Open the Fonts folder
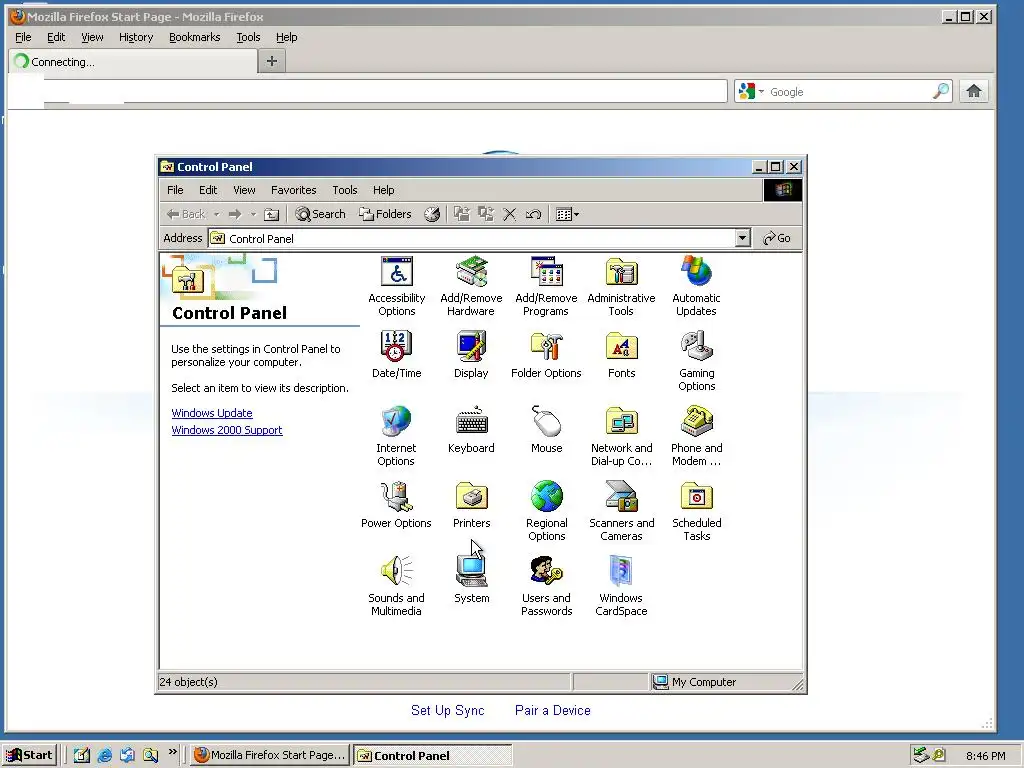The width and height of the screenshot is (1024, 768). tap(621, 355)
